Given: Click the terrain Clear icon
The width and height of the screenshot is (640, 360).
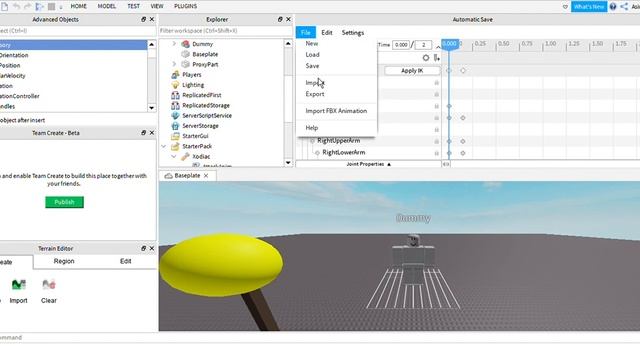Looking at the screenshot, I should click(49, 284).
